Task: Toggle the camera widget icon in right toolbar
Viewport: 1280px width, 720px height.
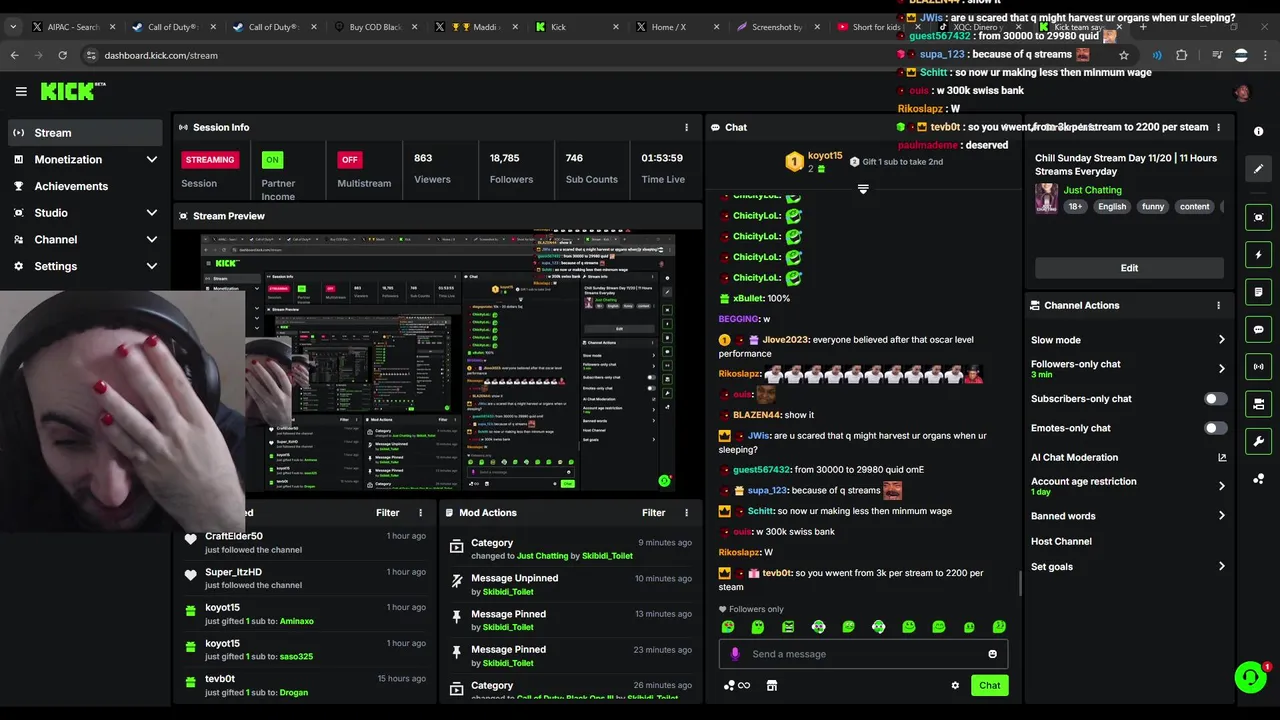Action: pyautogui.click(x=1258, y=404)
